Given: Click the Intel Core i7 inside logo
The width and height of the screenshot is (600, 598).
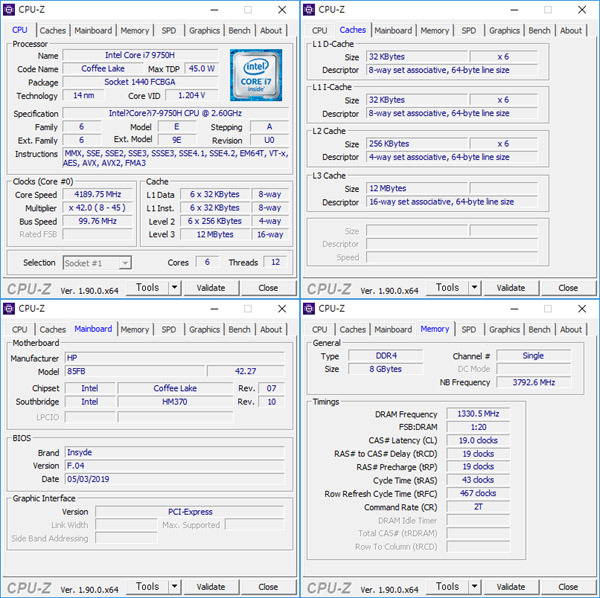Looking at the screenshot, I should (x=256, y=75).
